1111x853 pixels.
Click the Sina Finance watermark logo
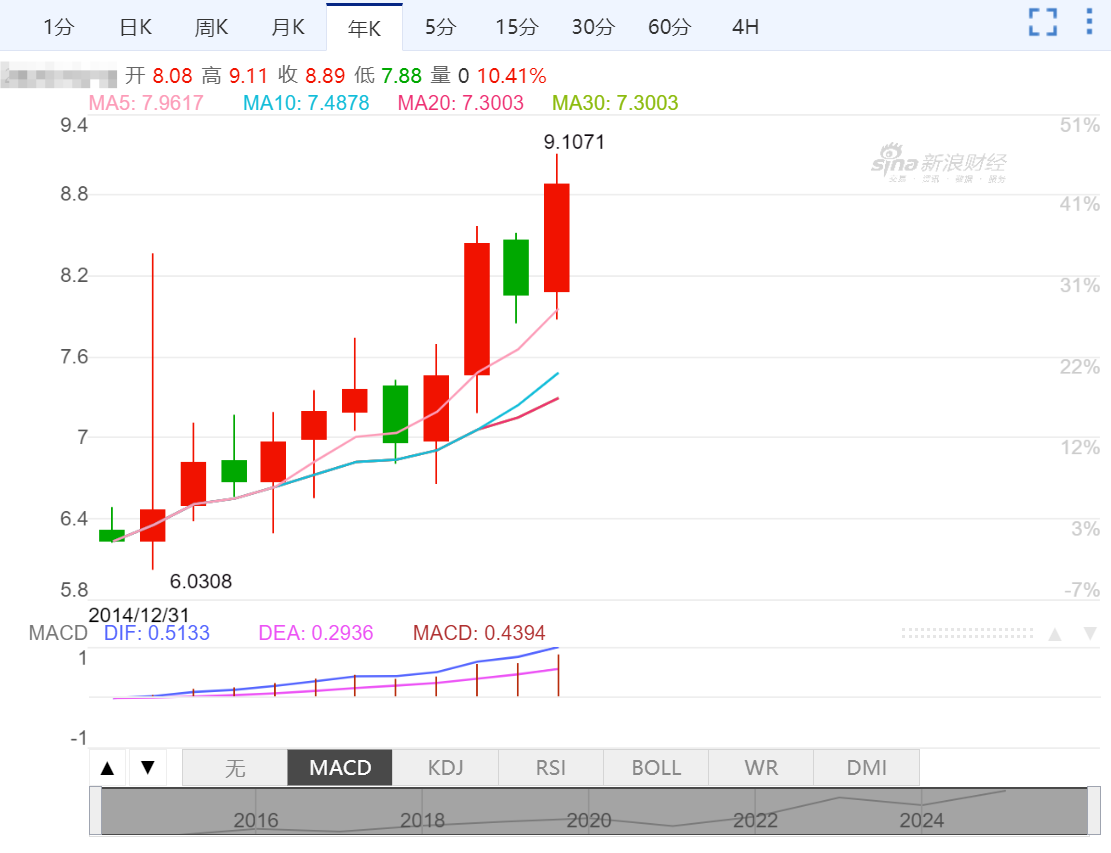point(938,164)
